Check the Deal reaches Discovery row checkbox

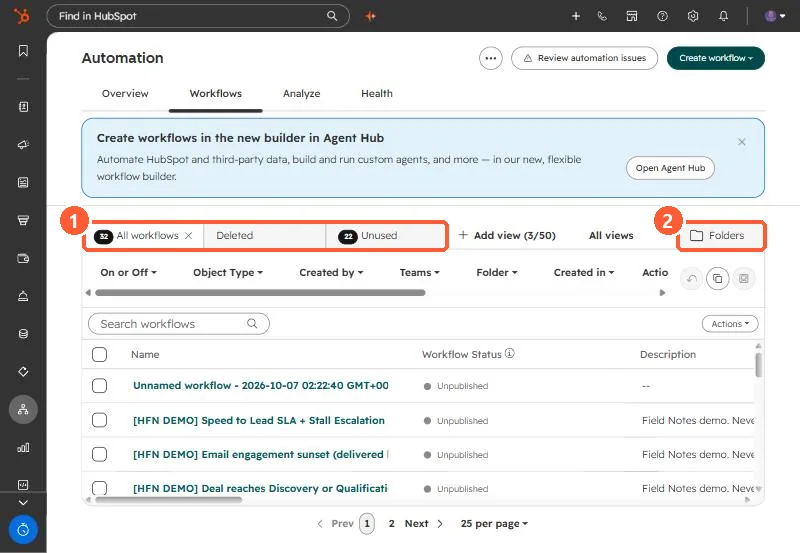pos(99,488)
